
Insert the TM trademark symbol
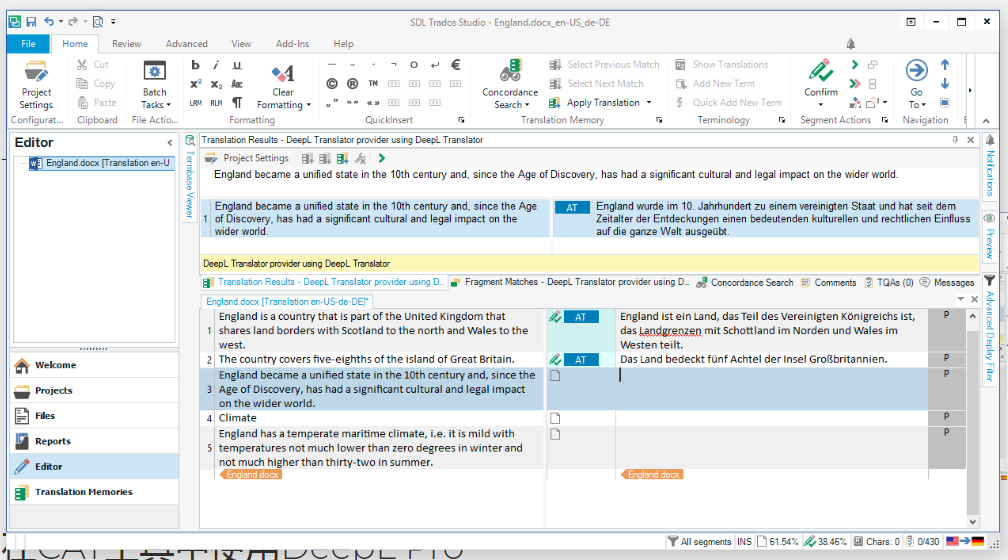click(x=373, y=84)
